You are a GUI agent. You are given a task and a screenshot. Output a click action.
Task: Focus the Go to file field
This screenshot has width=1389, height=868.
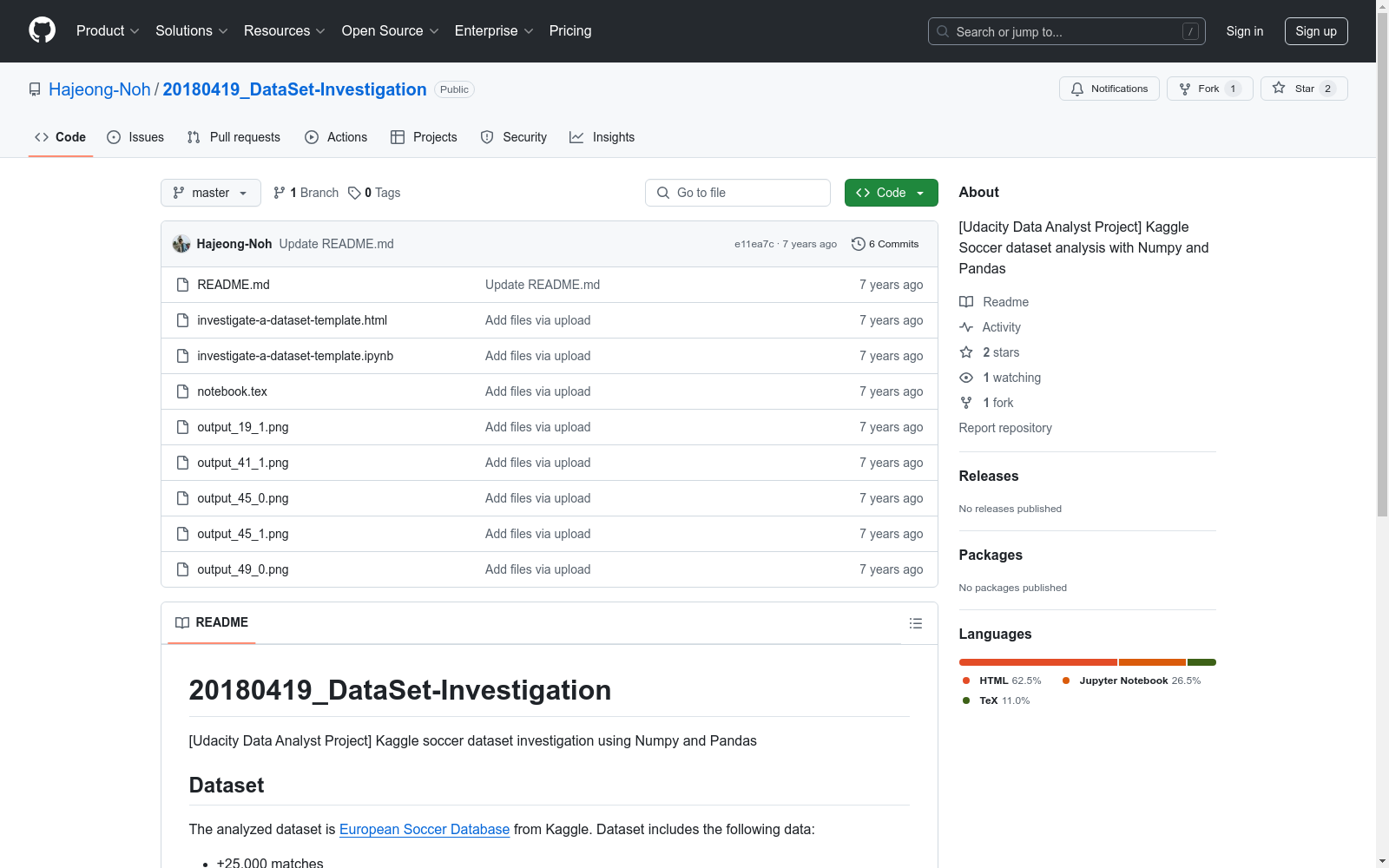click(738, 193)
